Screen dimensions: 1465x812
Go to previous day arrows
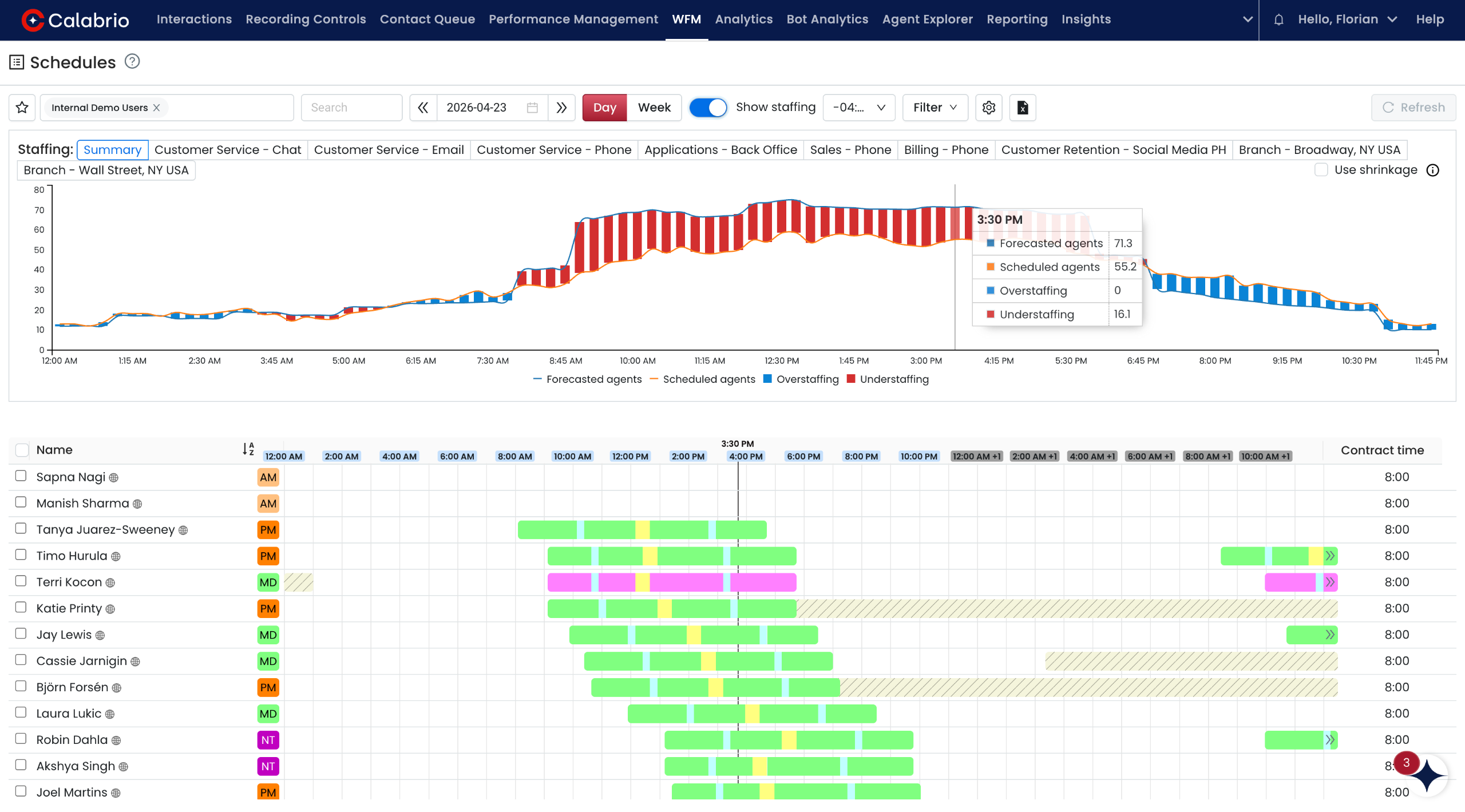point(423,108)
